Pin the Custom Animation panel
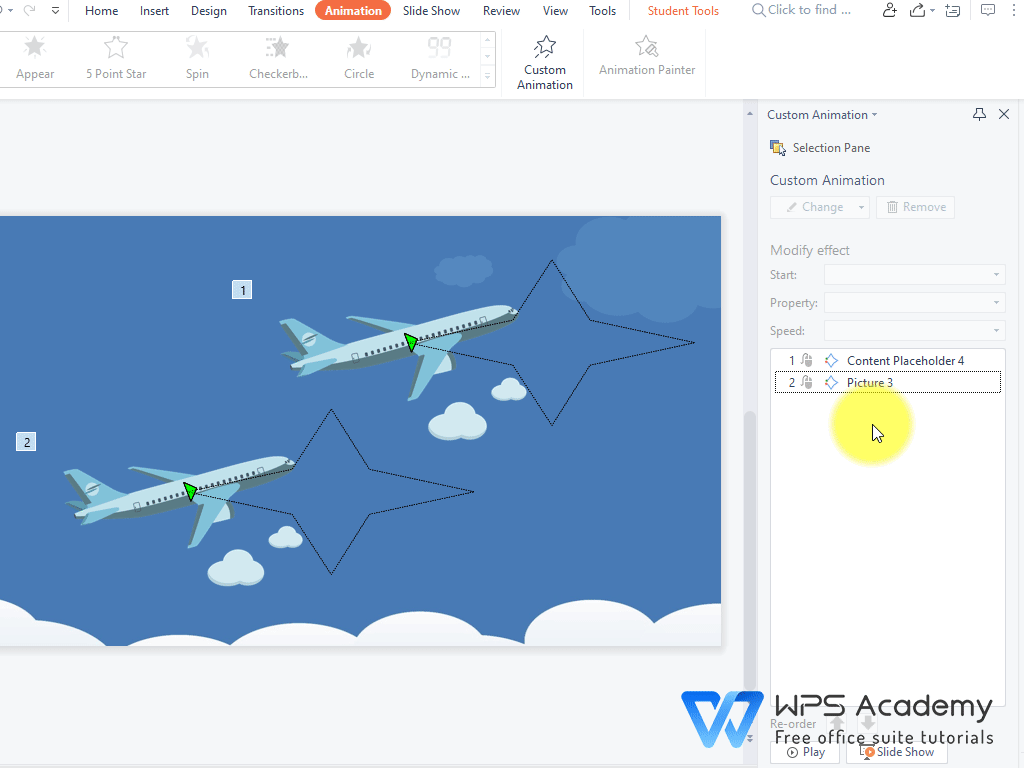Screen dimensions: 1024x768 979,114
